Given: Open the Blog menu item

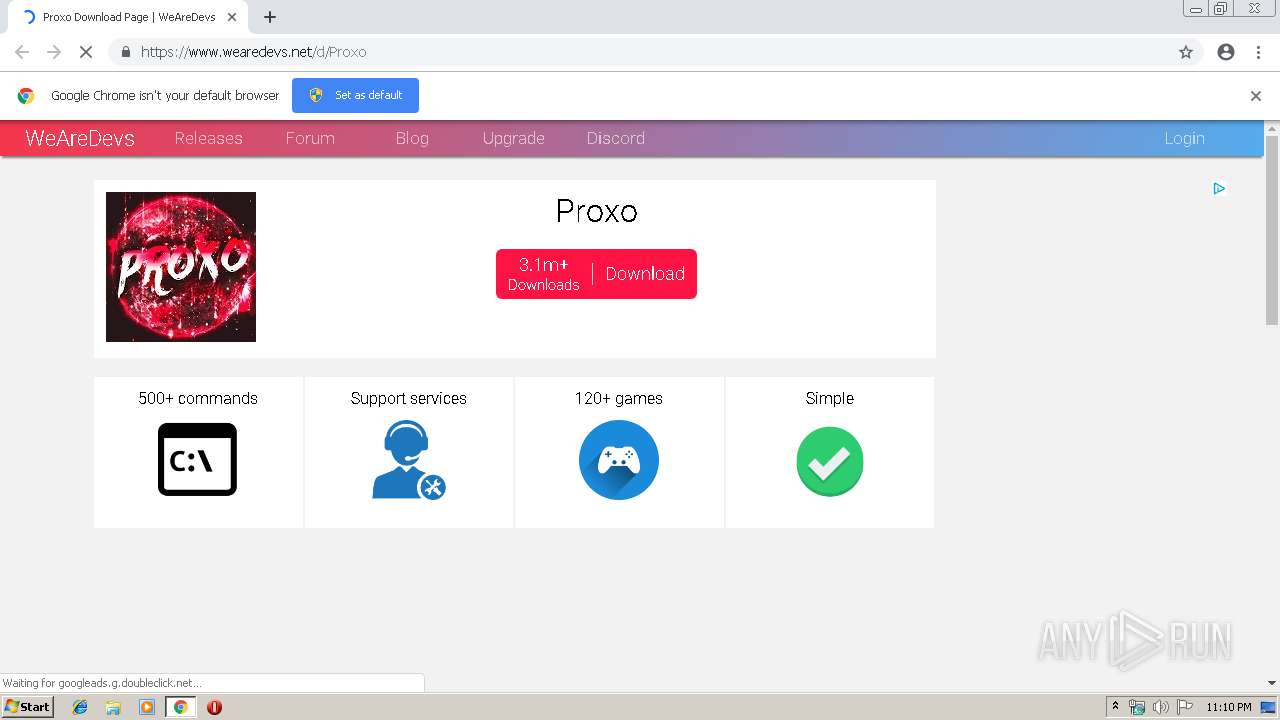Looking at the screenshot, I should pos(412,138).
